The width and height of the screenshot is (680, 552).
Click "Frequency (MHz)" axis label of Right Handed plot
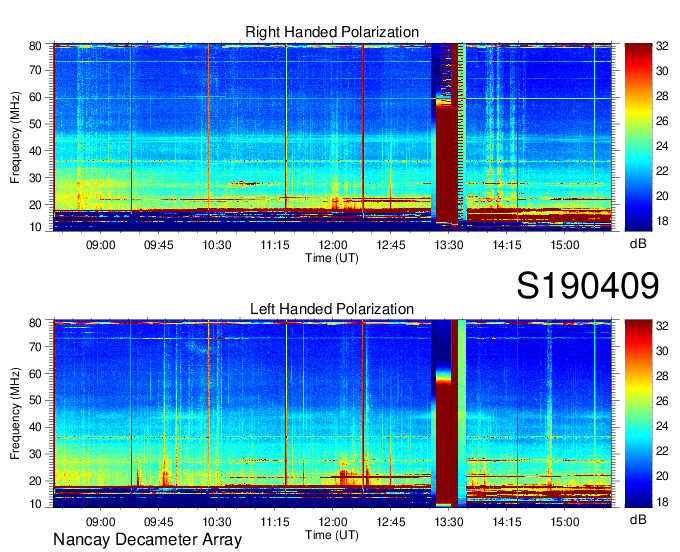(15, 137)
